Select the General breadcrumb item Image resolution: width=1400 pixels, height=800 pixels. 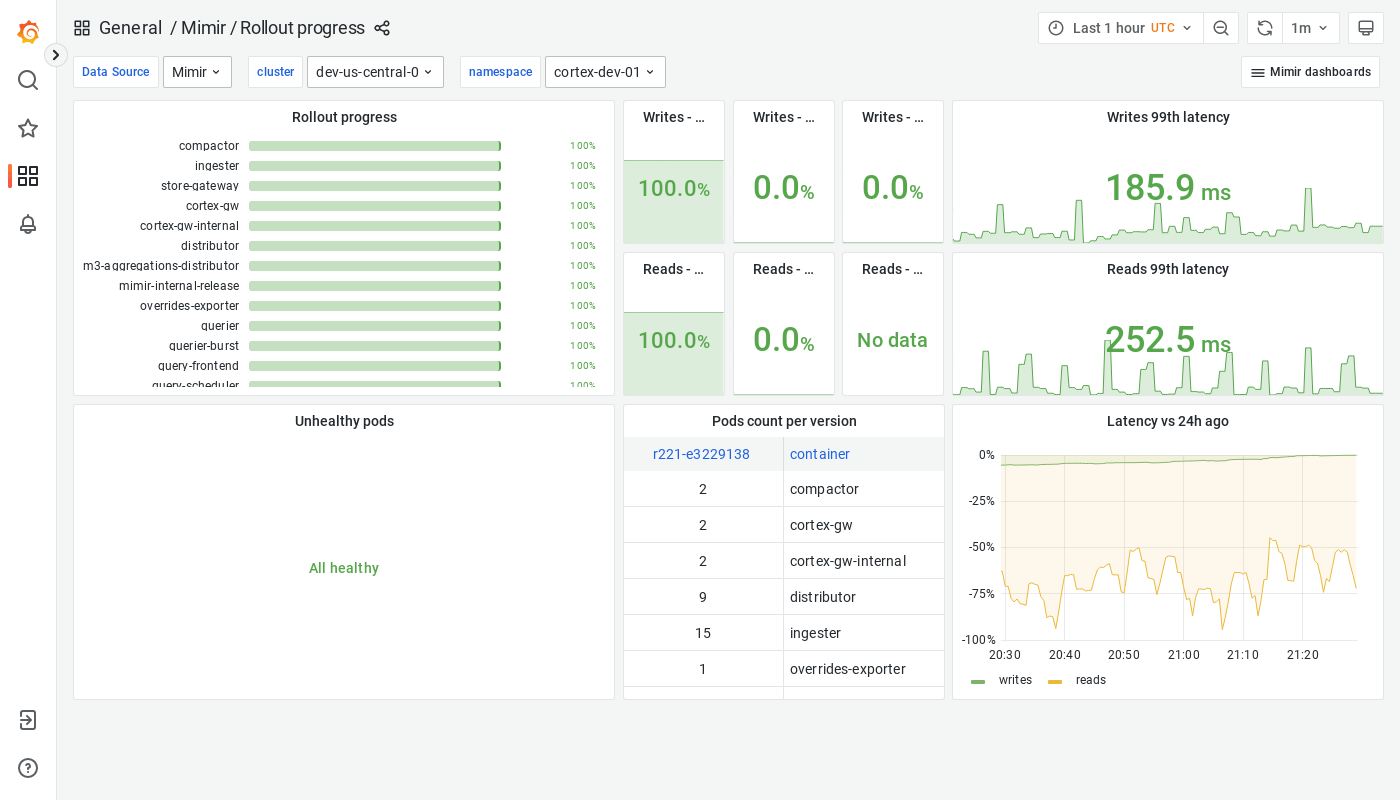click(131, 28)
